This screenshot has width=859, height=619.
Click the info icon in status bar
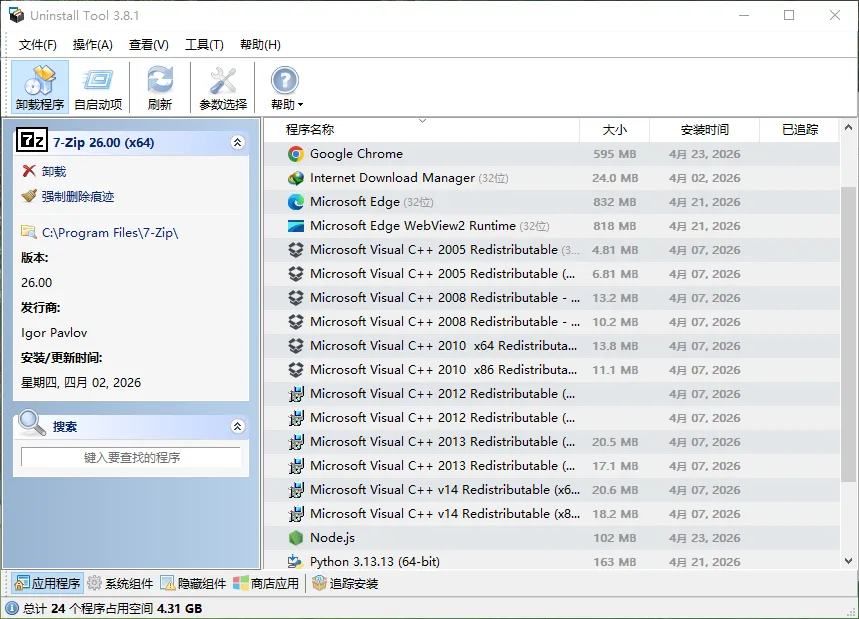pyautogui.click(x=12, y=608)
